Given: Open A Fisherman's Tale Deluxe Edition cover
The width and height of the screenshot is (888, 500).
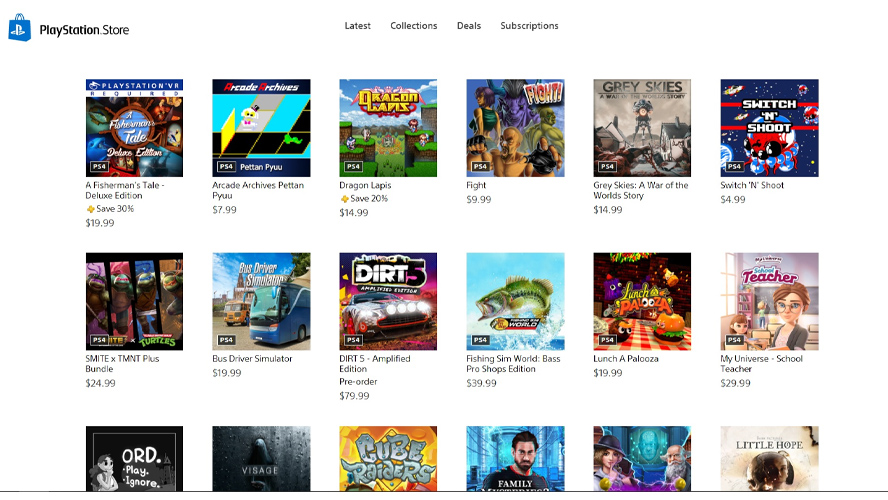Looking at the screenshot, I should pos(134,128).
